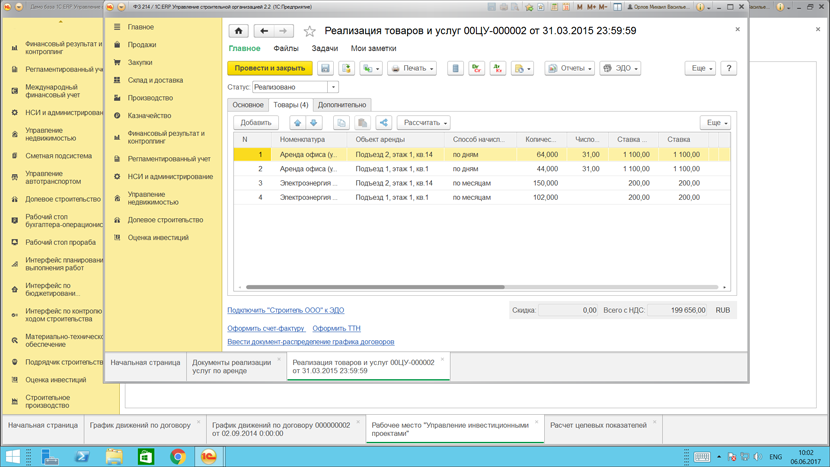This screenshot has height=467, width=830.
Task: Open Оценка инвестиций in front window menu
Action: (x=158, y=238)
